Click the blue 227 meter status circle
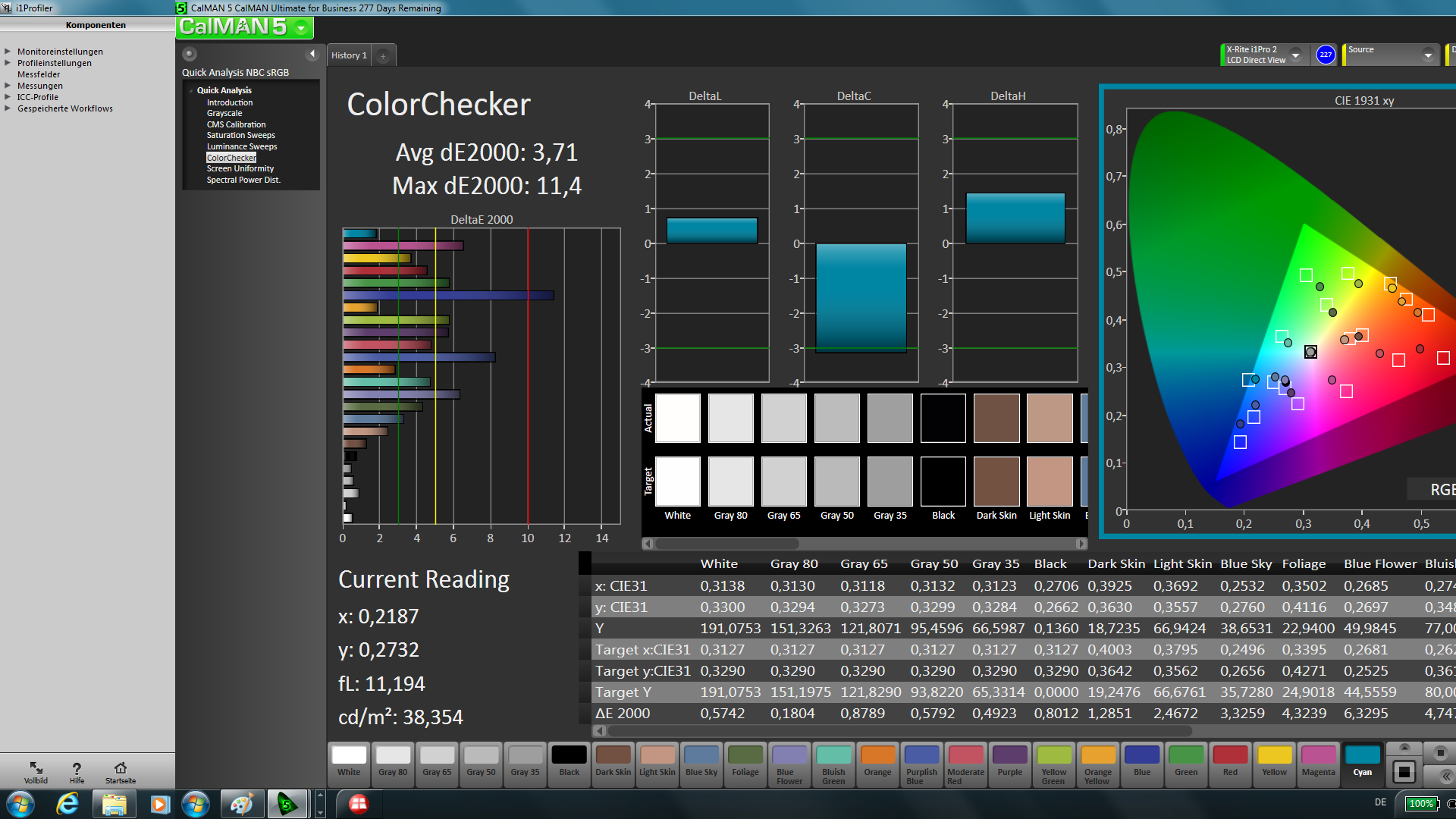Viewport: 1456px width, 819px height. tap(1325, 55)
